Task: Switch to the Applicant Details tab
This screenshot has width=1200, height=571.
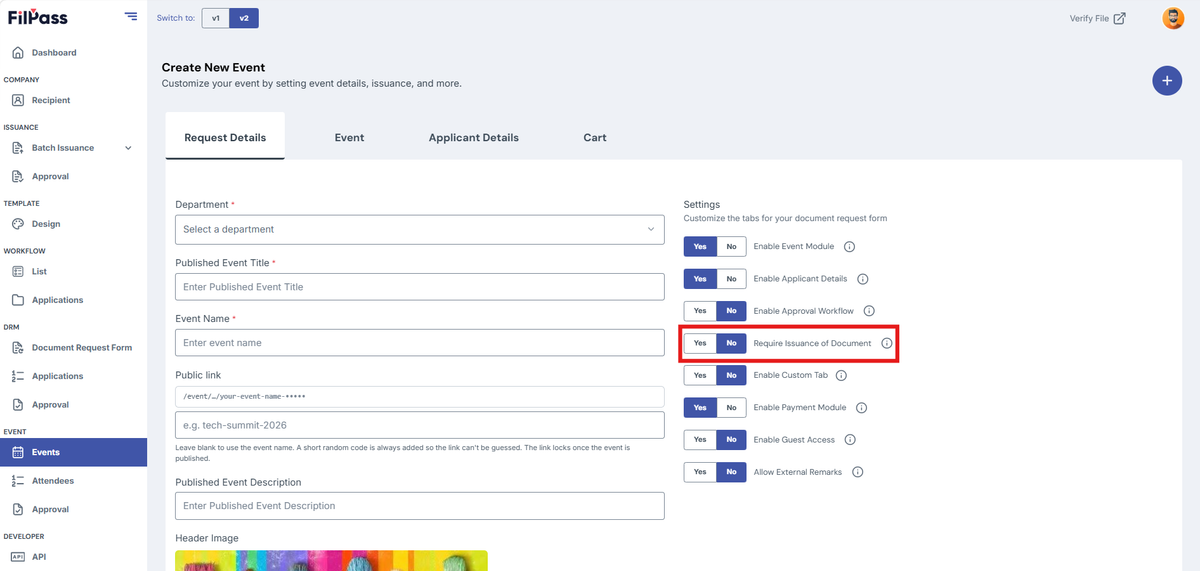Action: click(x=474, y=137)
